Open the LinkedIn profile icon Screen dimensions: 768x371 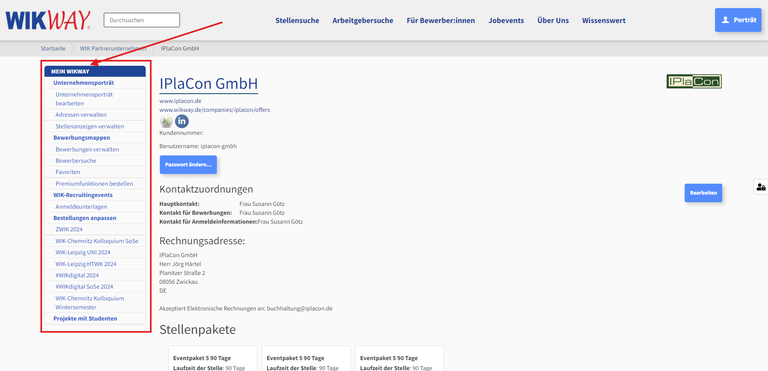click(x=182, y=121)
